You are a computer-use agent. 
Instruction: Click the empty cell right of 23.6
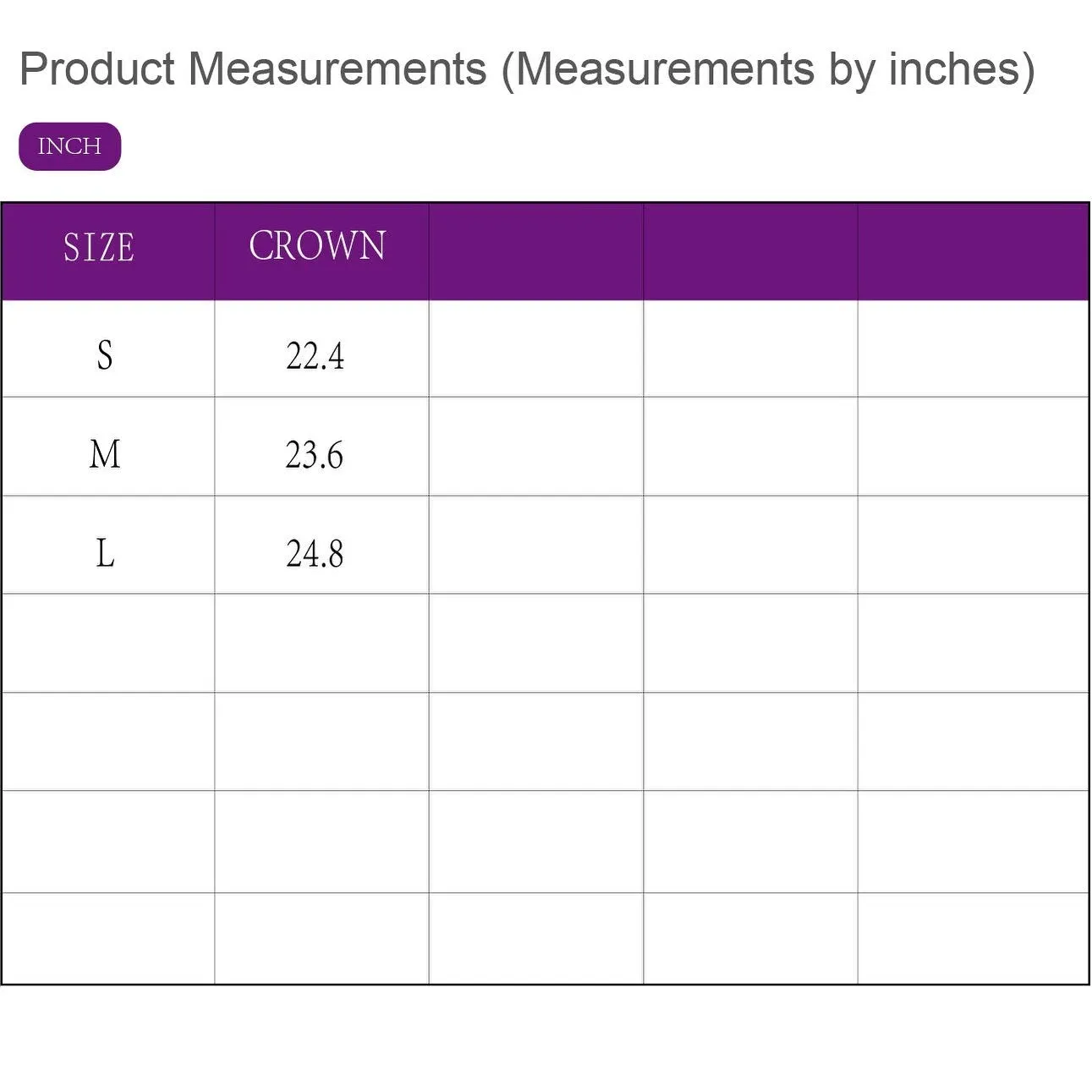[x=535, y=447]
